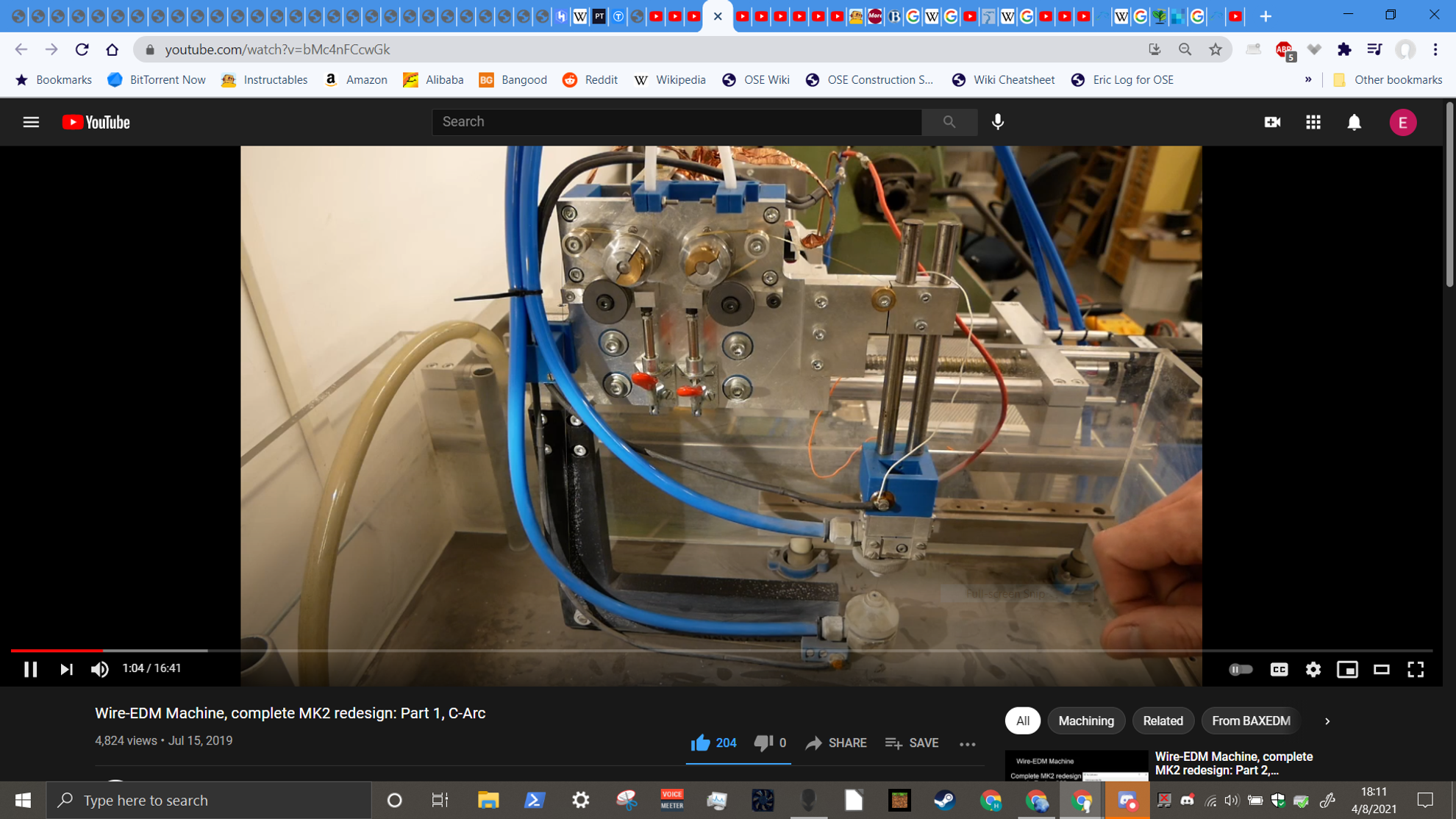Image resolution: width=1456 pixels, height=819 pixels.
Task: Toggle closed captions (CC)
Action: pos(1279,669)
